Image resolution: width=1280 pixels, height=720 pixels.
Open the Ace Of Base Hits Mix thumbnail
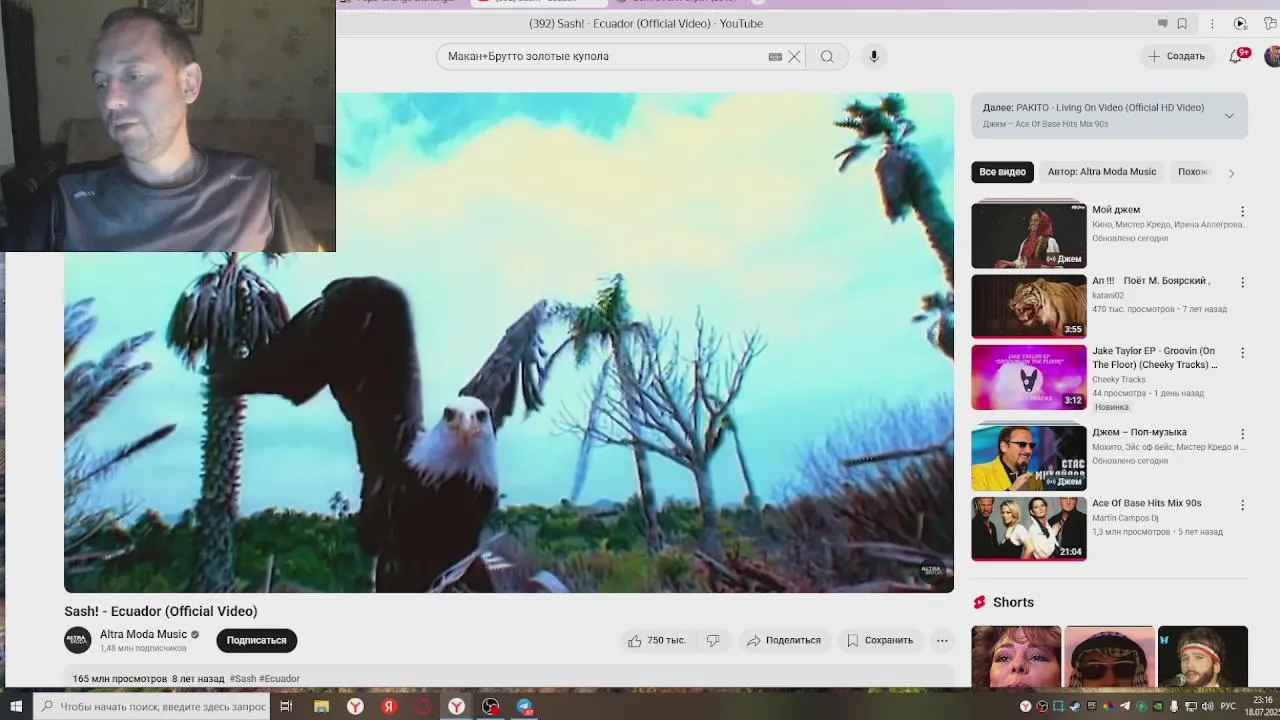tap(1029, 529)
